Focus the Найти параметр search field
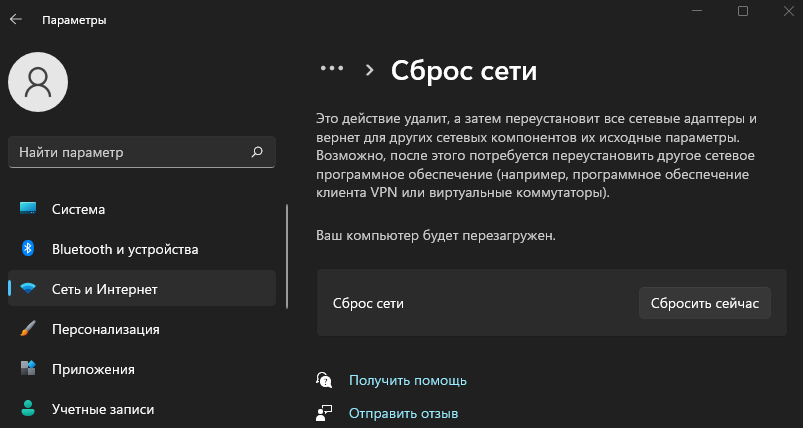This screenshot has width=803, height=428. pos(142,152)
